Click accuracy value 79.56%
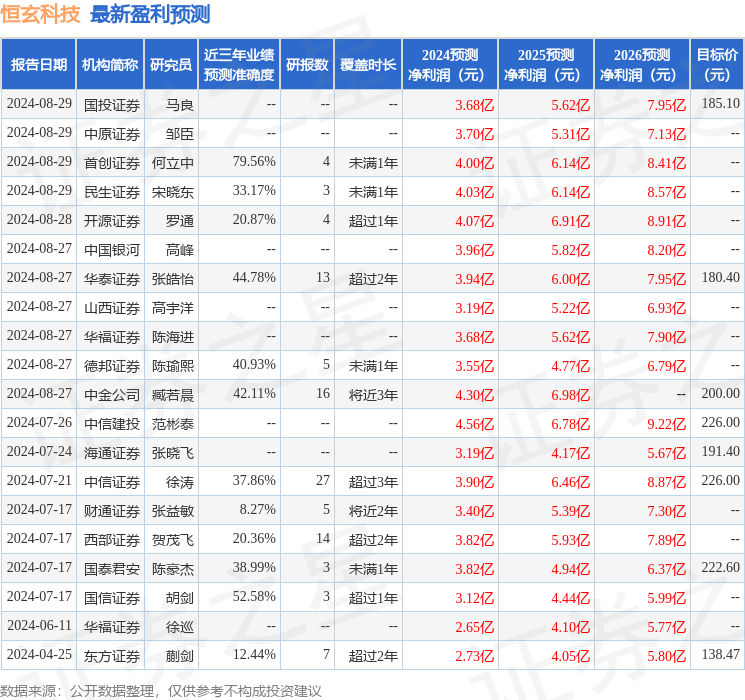This screenshot has height=700, width=745. (254, 162)
